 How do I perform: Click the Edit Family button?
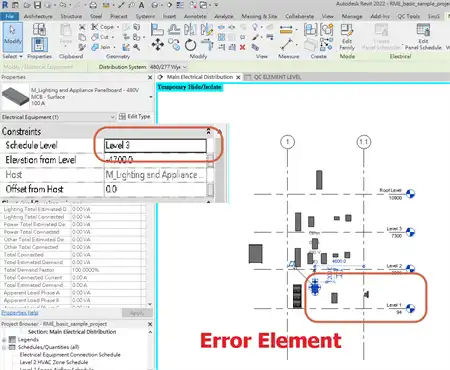(x=347, y=37)
